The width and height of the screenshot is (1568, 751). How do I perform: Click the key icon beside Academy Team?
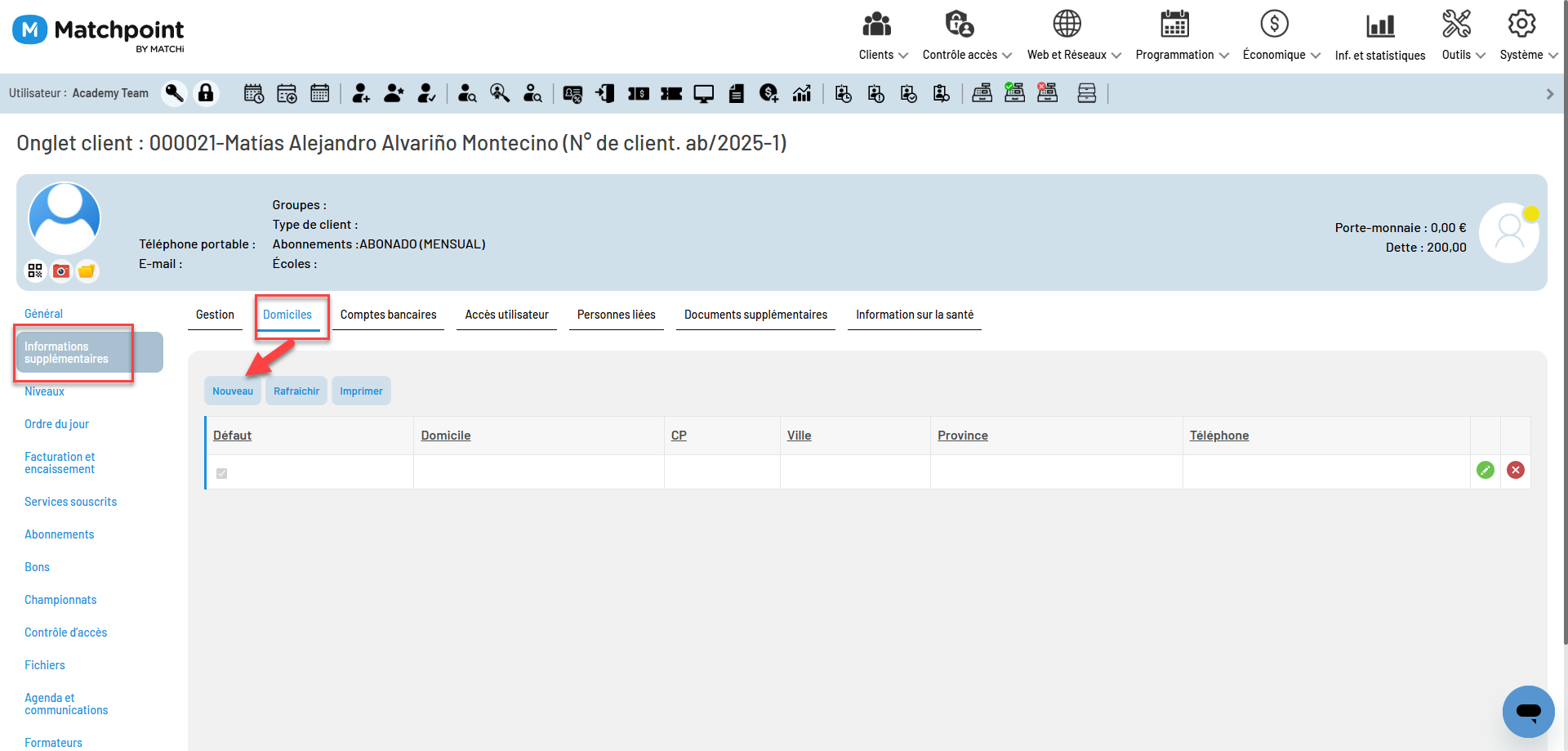174,93
